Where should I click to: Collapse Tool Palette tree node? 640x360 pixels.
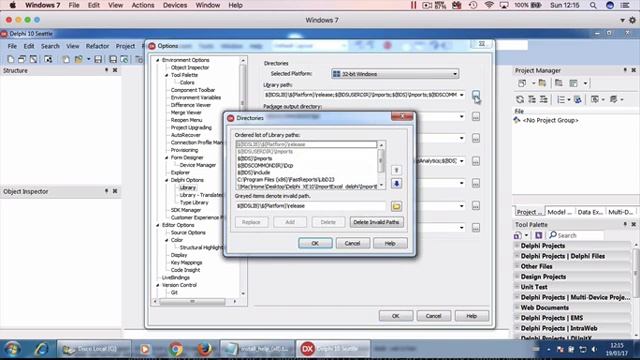tap(167, 75)
